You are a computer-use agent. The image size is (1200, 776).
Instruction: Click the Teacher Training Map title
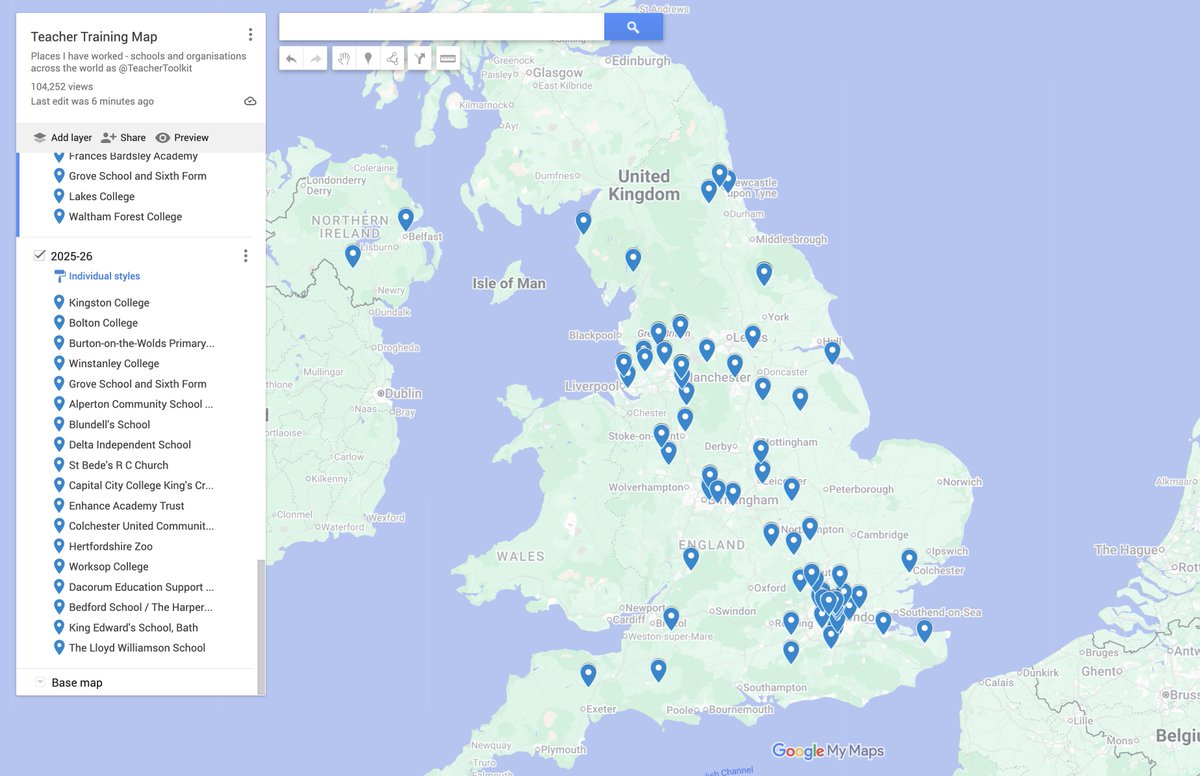click(94, 37)
